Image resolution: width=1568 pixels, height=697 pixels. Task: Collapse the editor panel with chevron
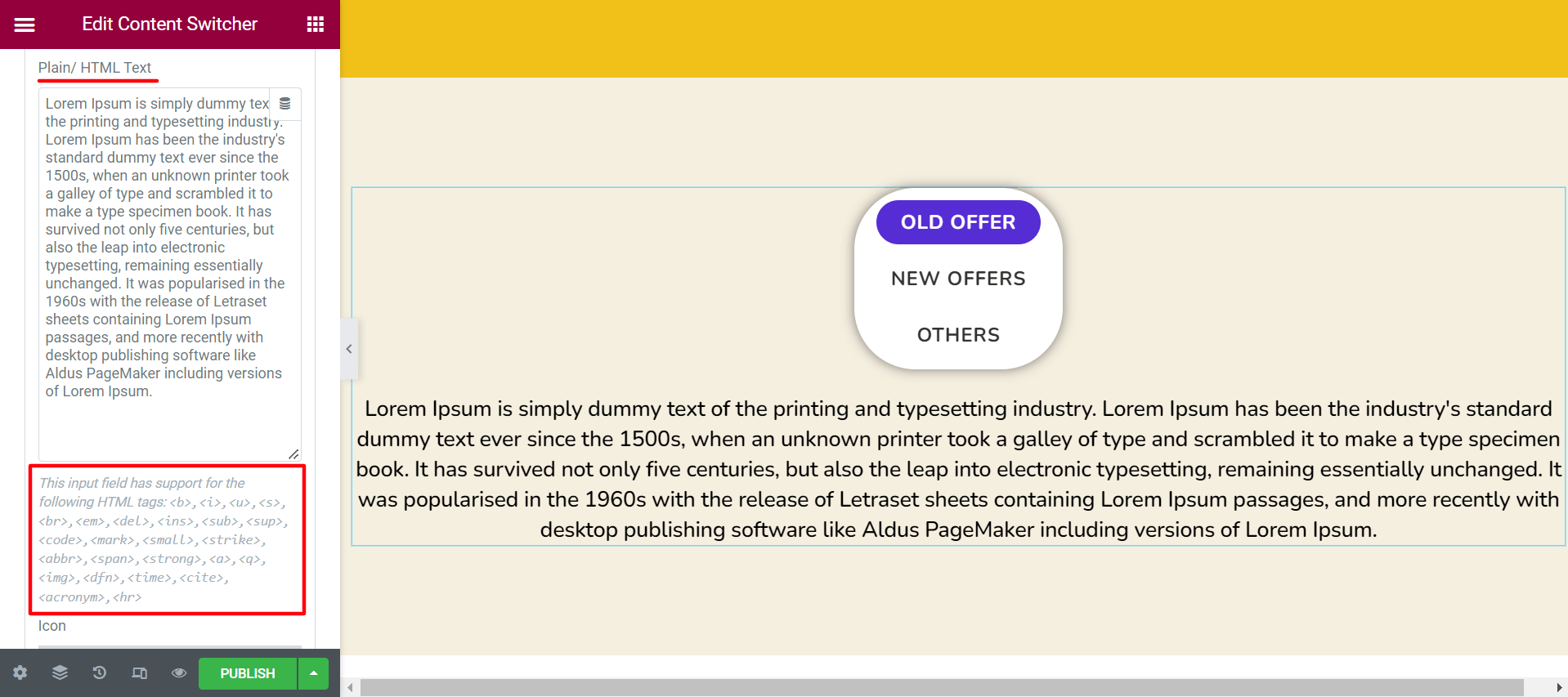pos(349,349)
